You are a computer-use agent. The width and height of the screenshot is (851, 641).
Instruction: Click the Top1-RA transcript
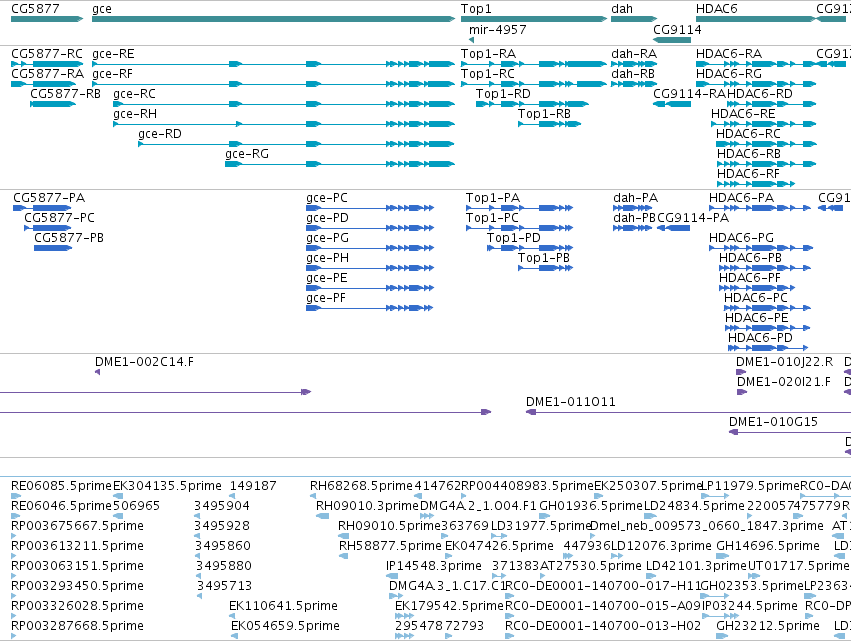[534, 64]
